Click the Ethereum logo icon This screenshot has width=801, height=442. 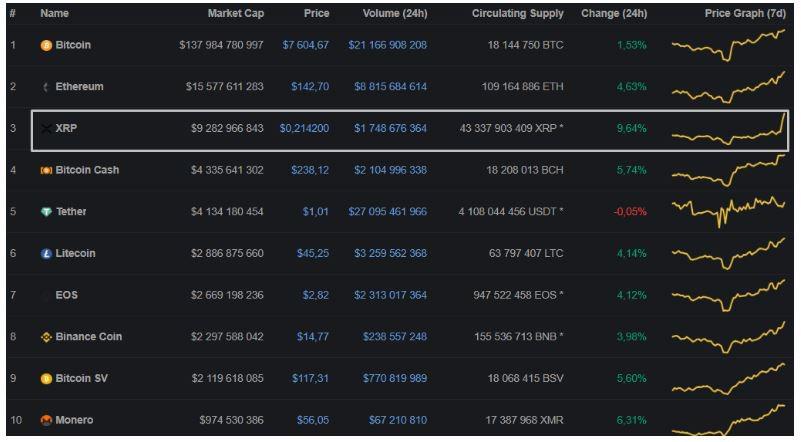point(46,87)
